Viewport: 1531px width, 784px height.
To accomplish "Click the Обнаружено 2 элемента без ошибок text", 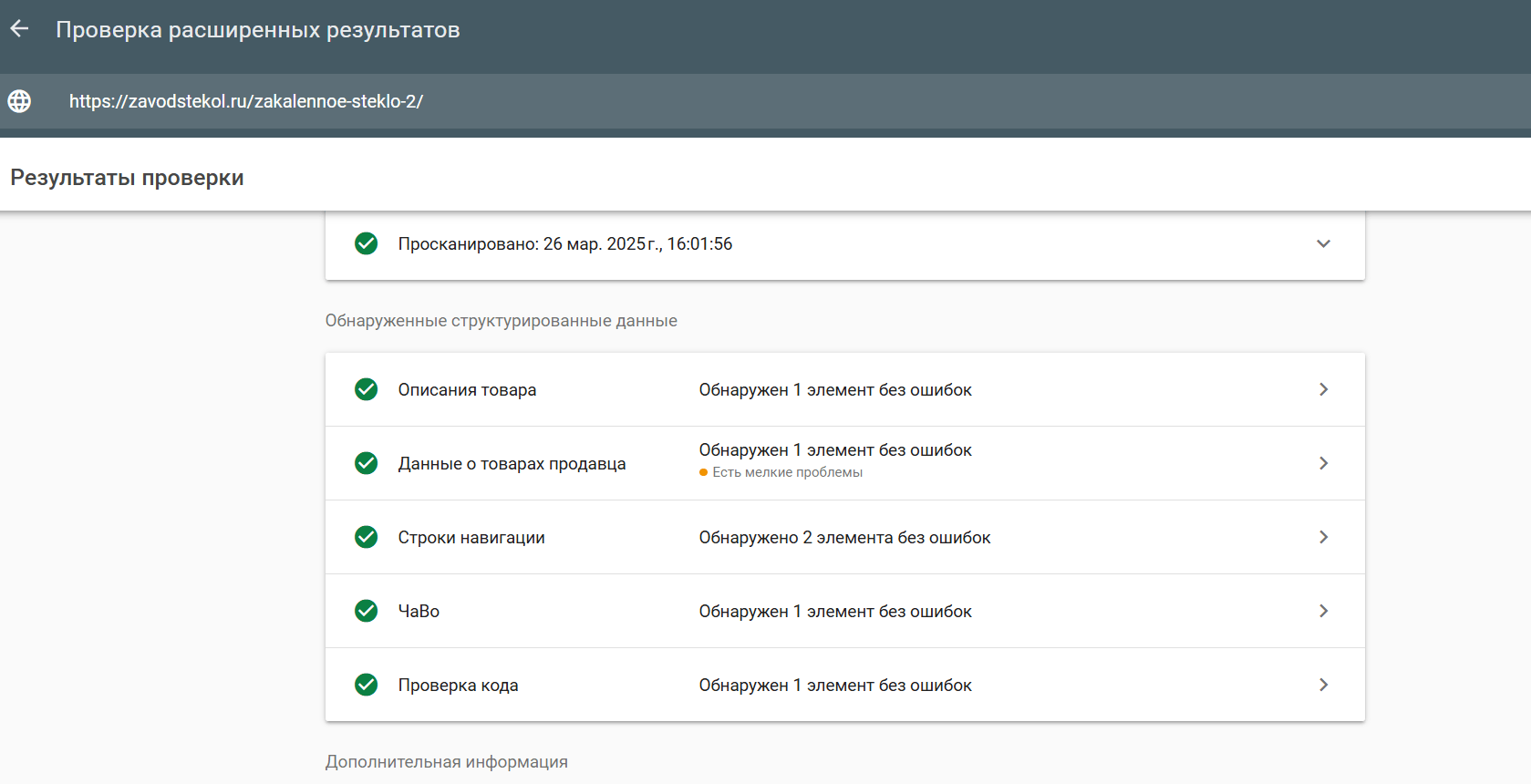I will [844, 538].
